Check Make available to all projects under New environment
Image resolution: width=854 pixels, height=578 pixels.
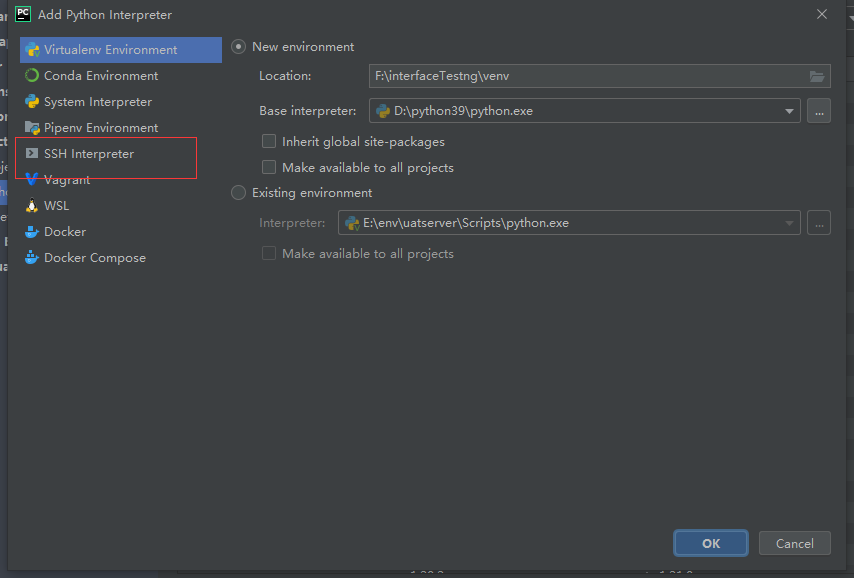[x=269, y=167]
